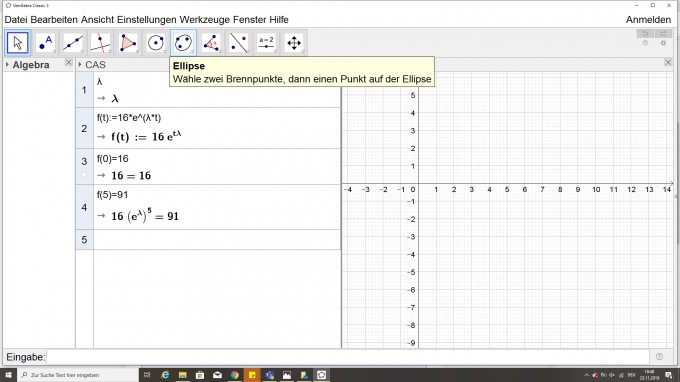Click the Undo button
Image resolution: width=680 pixels, height=382 pixels.
click(645, 33)
